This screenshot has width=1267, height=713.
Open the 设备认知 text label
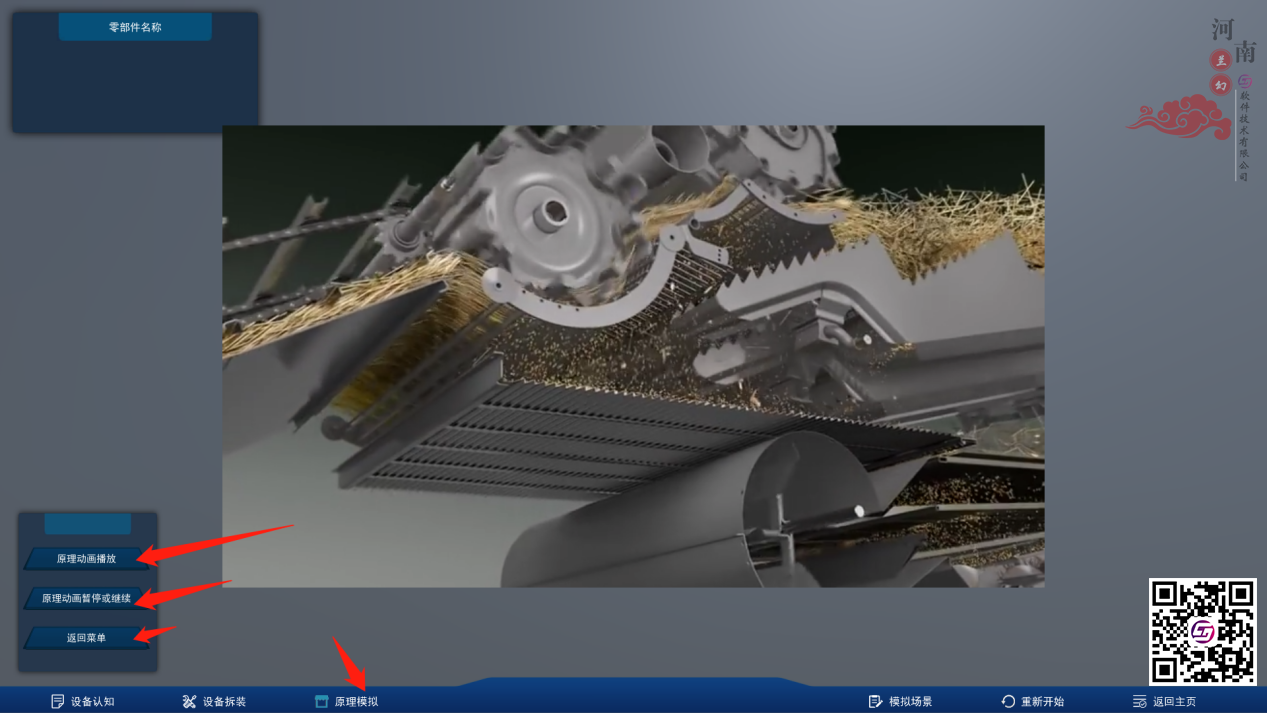93,702
